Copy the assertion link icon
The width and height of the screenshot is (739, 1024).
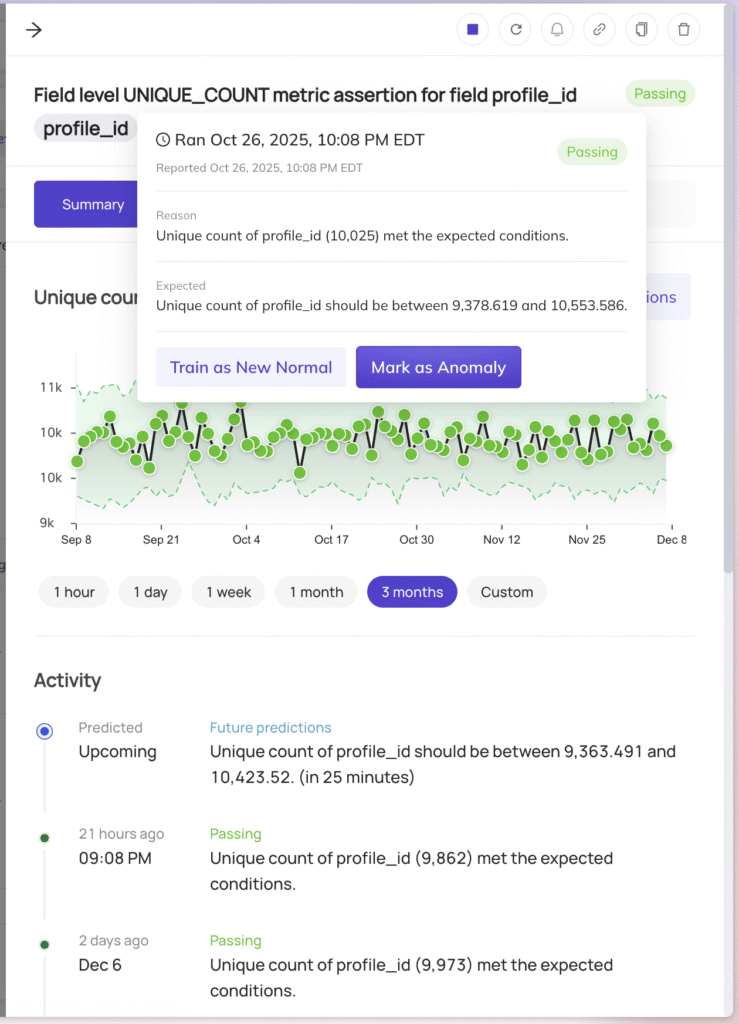click(599, 29)
